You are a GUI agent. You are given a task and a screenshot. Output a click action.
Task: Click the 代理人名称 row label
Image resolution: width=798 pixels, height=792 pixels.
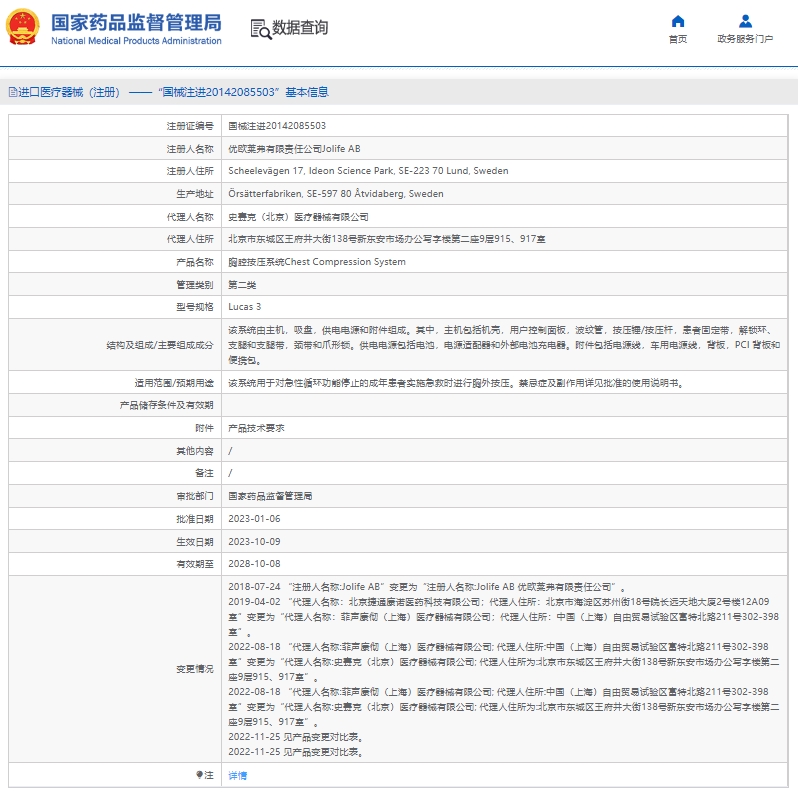coord(190,217)
